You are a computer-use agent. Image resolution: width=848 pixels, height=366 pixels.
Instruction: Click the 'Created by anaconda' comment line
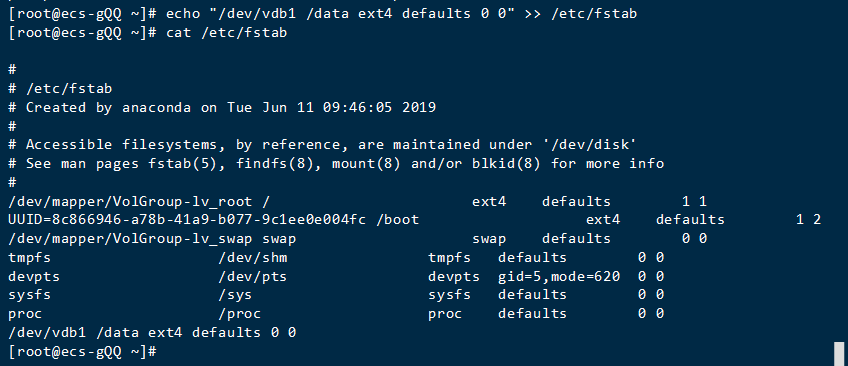(222, 107)
